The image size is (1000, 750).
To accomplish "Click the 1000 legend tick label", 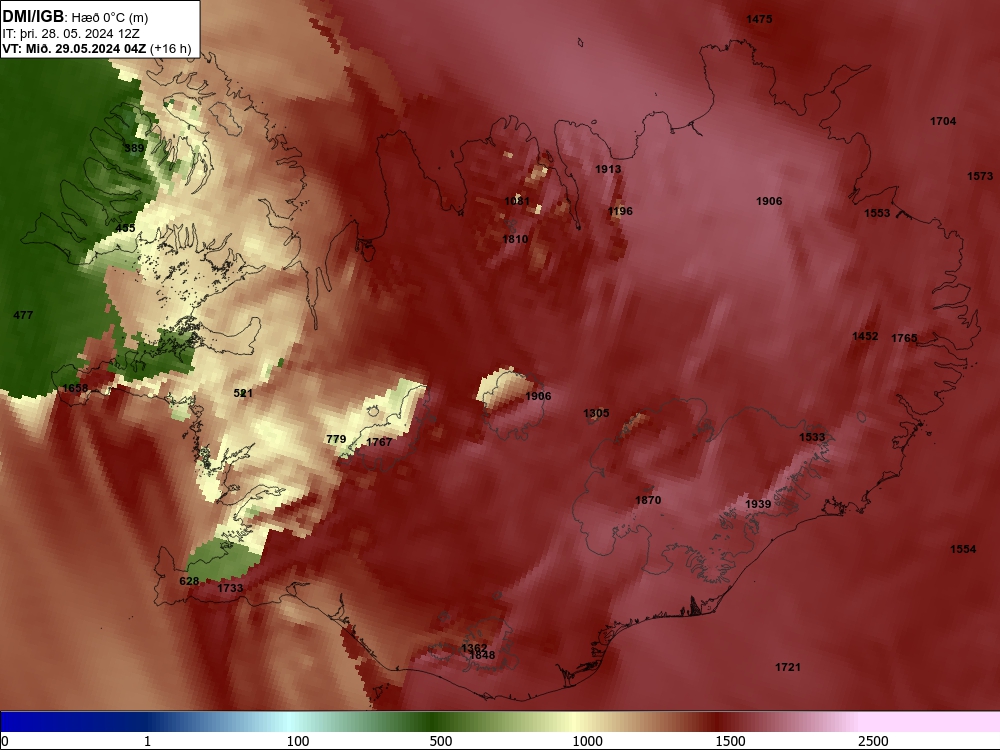I will tap(587, 741).
